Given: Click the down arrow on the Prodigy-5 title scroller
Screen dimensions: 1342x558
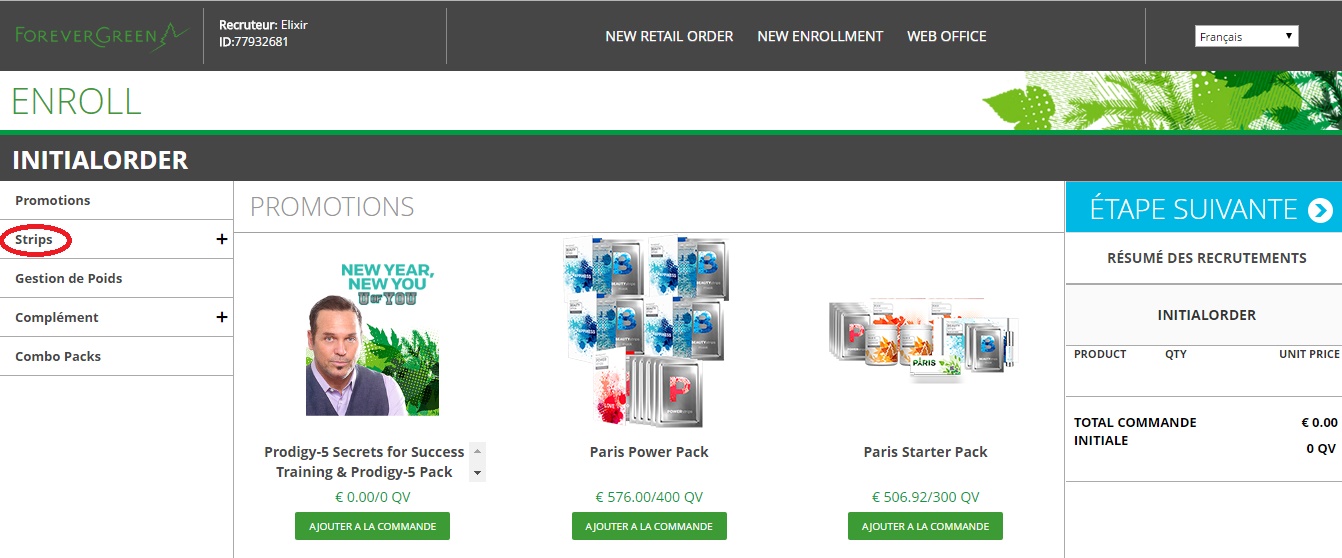Looking at the screenshot, I should click(x=477, y=472).
